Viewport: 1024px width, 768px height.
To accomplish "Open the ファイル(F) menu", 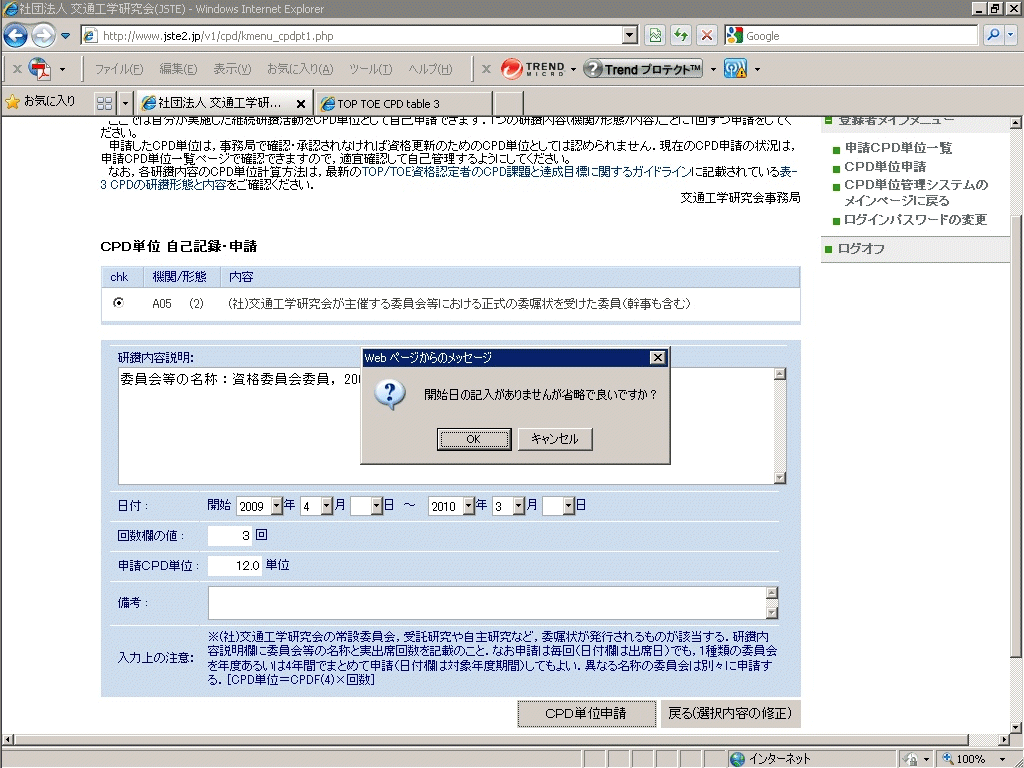I will (x=119, y=69).
